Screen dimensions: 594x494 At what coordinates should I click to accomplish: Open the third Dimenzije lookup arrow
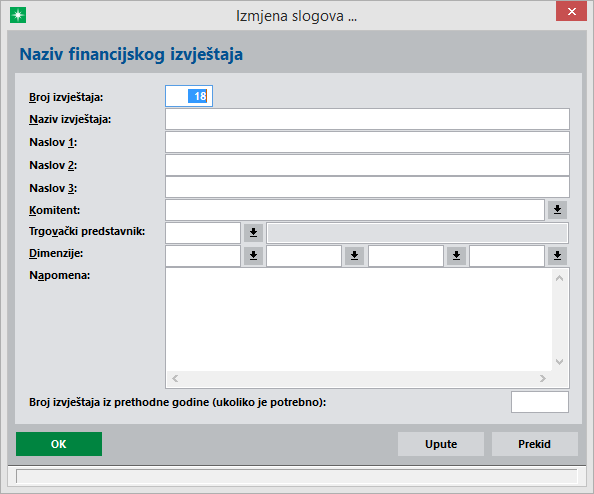tap(456, 256)
